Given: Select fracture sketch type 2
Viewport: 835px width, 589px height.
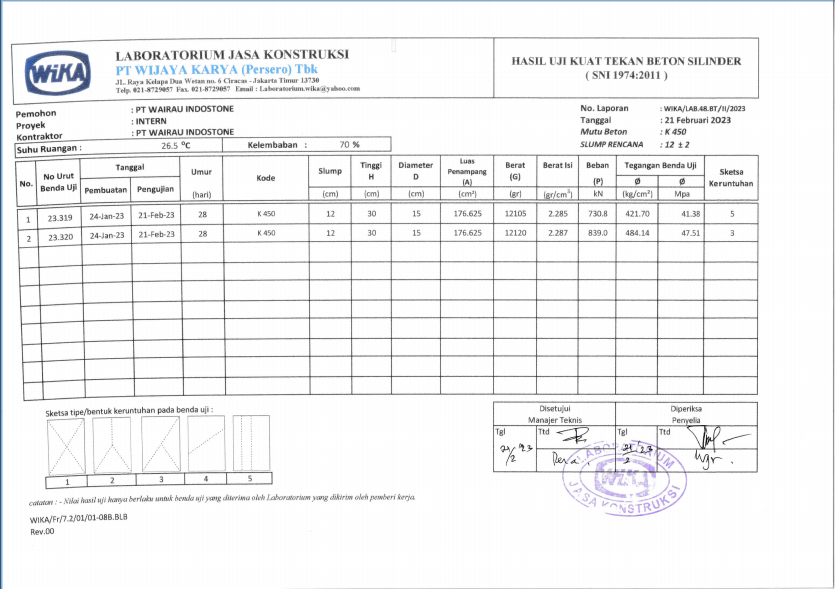Looking at the screenshot, I should pyautogui.click(x=110, y=445).
